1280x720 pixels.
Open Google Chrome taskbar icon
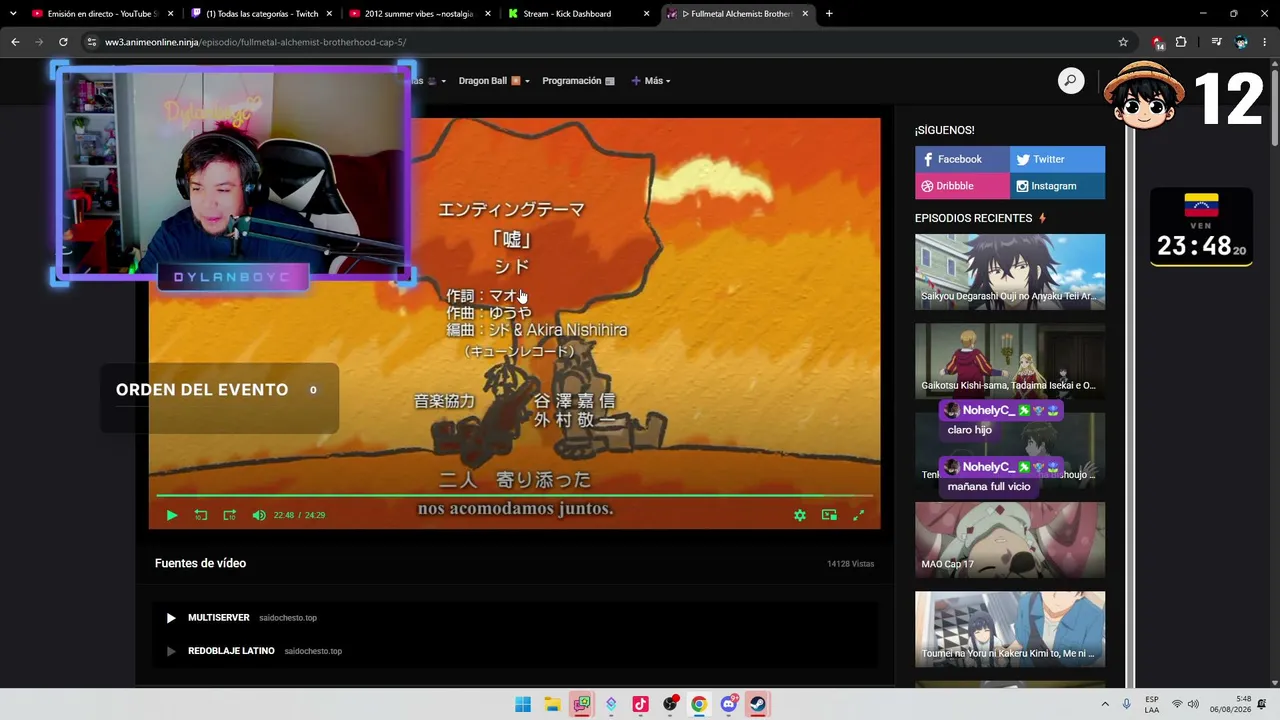(699, 705)
